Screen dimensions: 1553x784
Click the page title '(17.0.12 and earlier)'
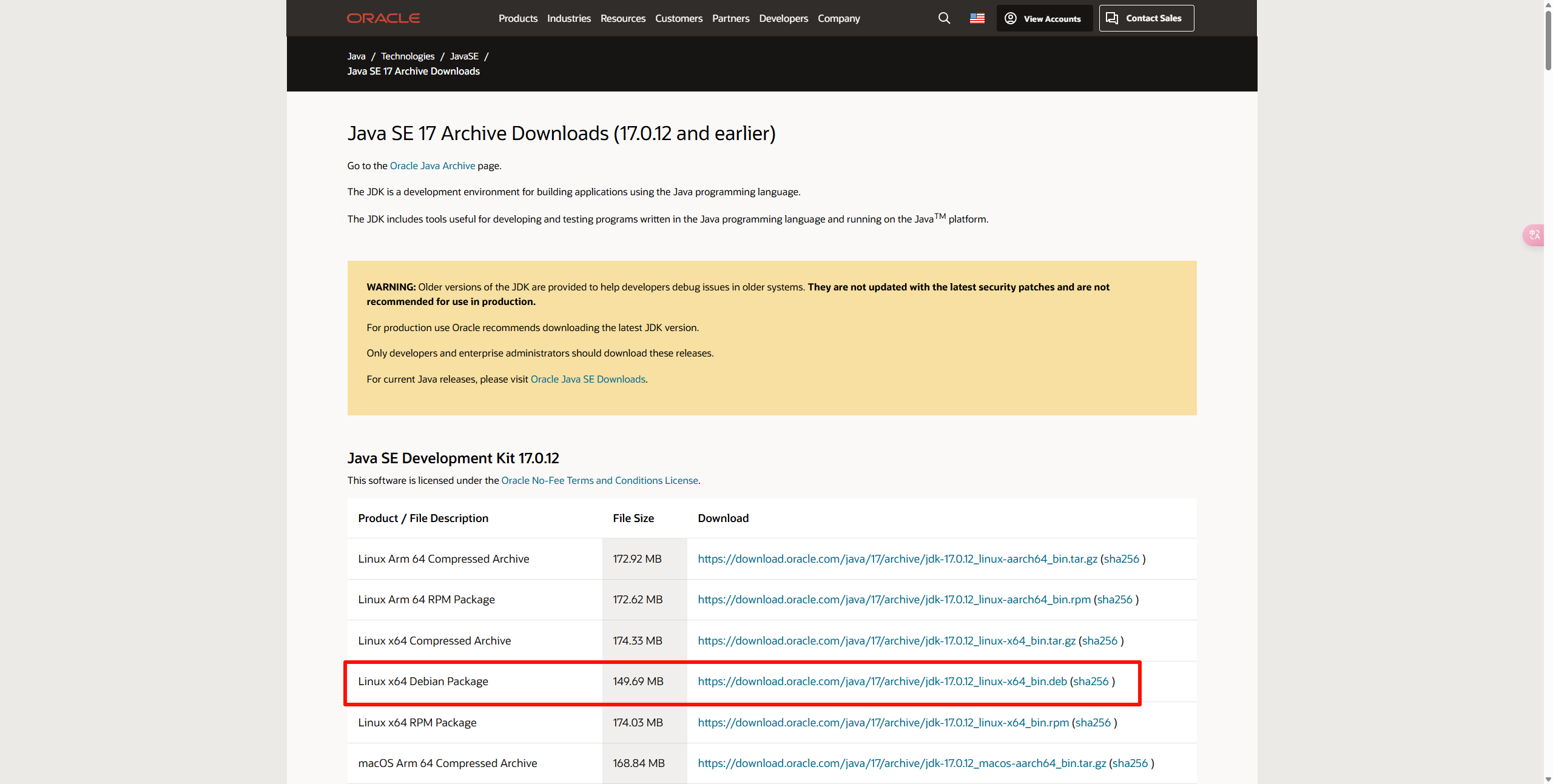pyautogui.click(x=695, y=133)
